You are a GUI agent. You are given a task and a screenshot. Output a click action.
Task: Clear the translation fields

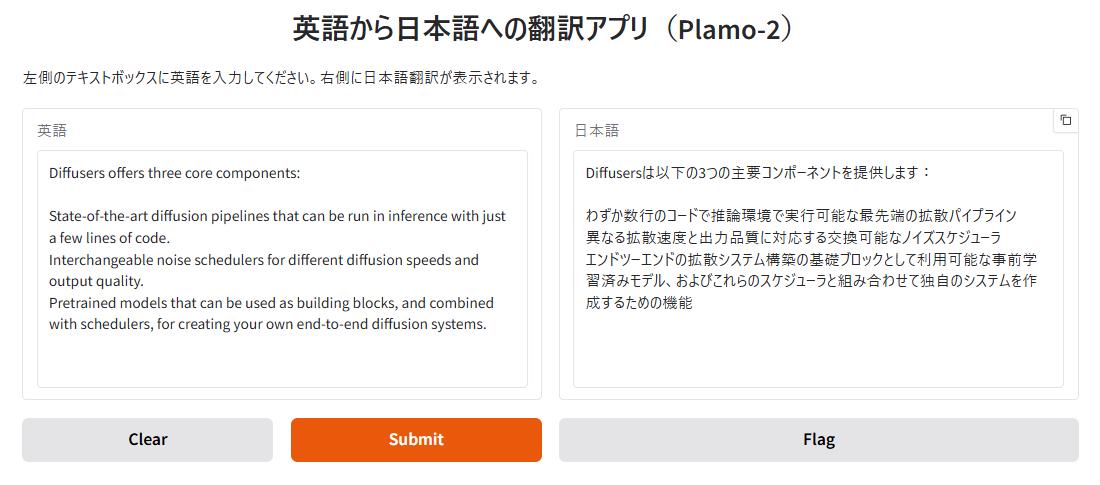(147, 439)
